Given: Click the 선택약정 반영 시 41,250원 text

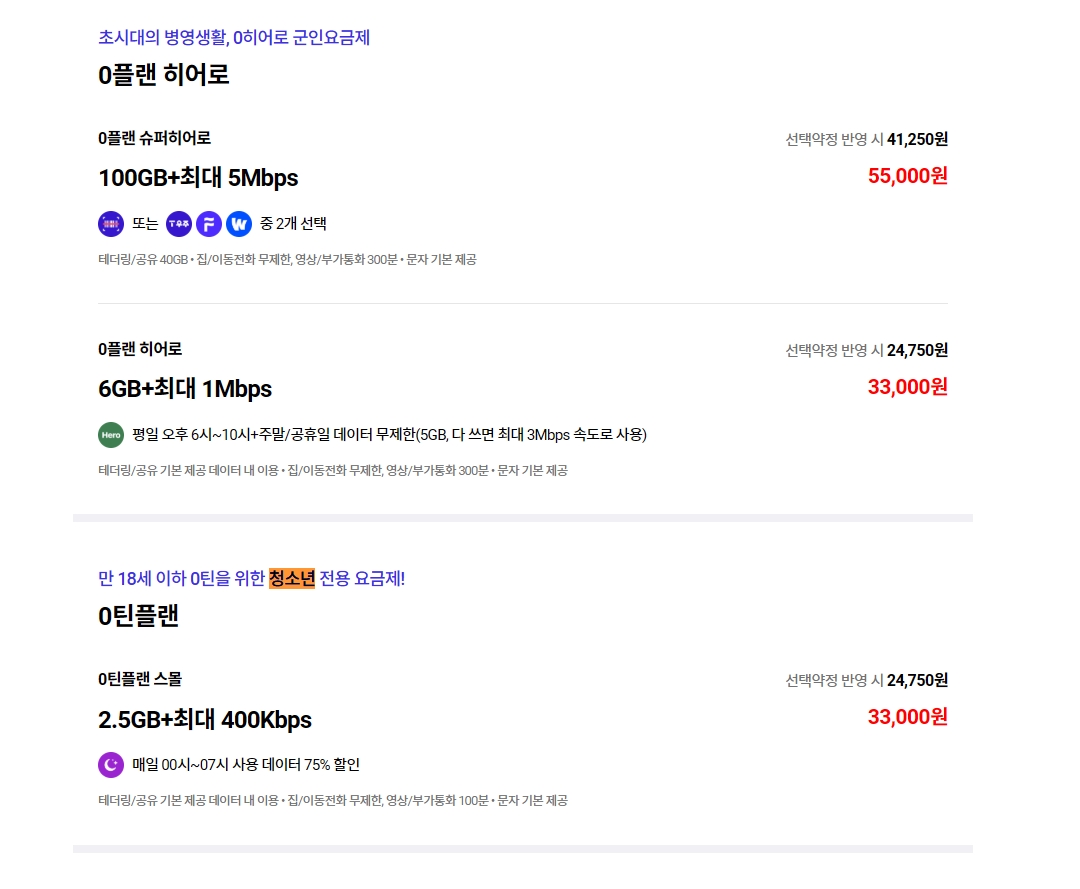Looking at the screenshot, I should pos(866,139).
